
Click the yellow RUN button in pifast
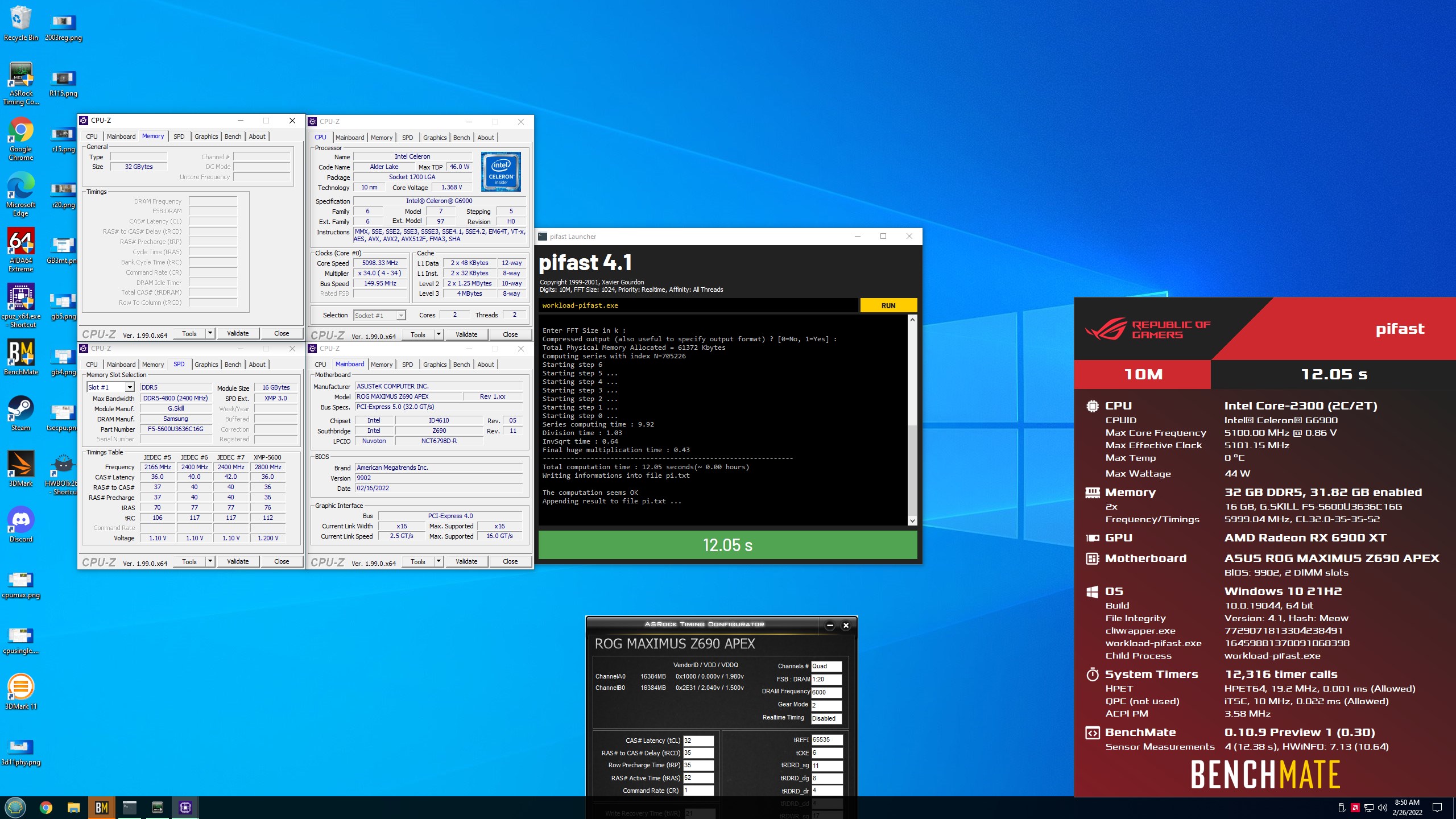888,305
